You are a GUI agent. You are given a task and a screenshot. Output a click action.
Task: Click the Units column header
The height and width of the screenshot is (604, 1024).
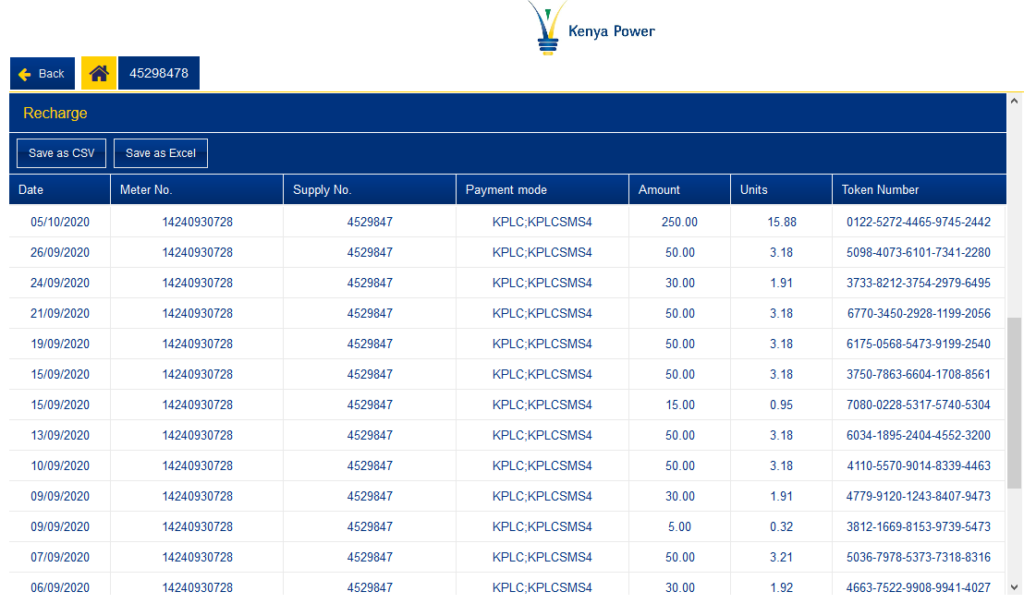click(781, 189)
